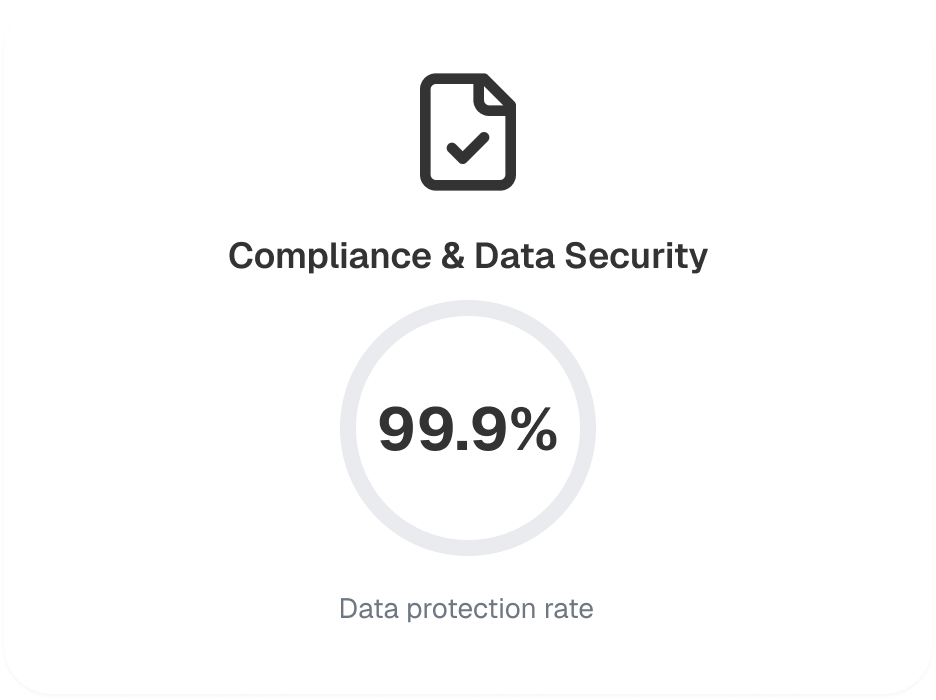Click the 99.9% value

(x=467, y=430)
